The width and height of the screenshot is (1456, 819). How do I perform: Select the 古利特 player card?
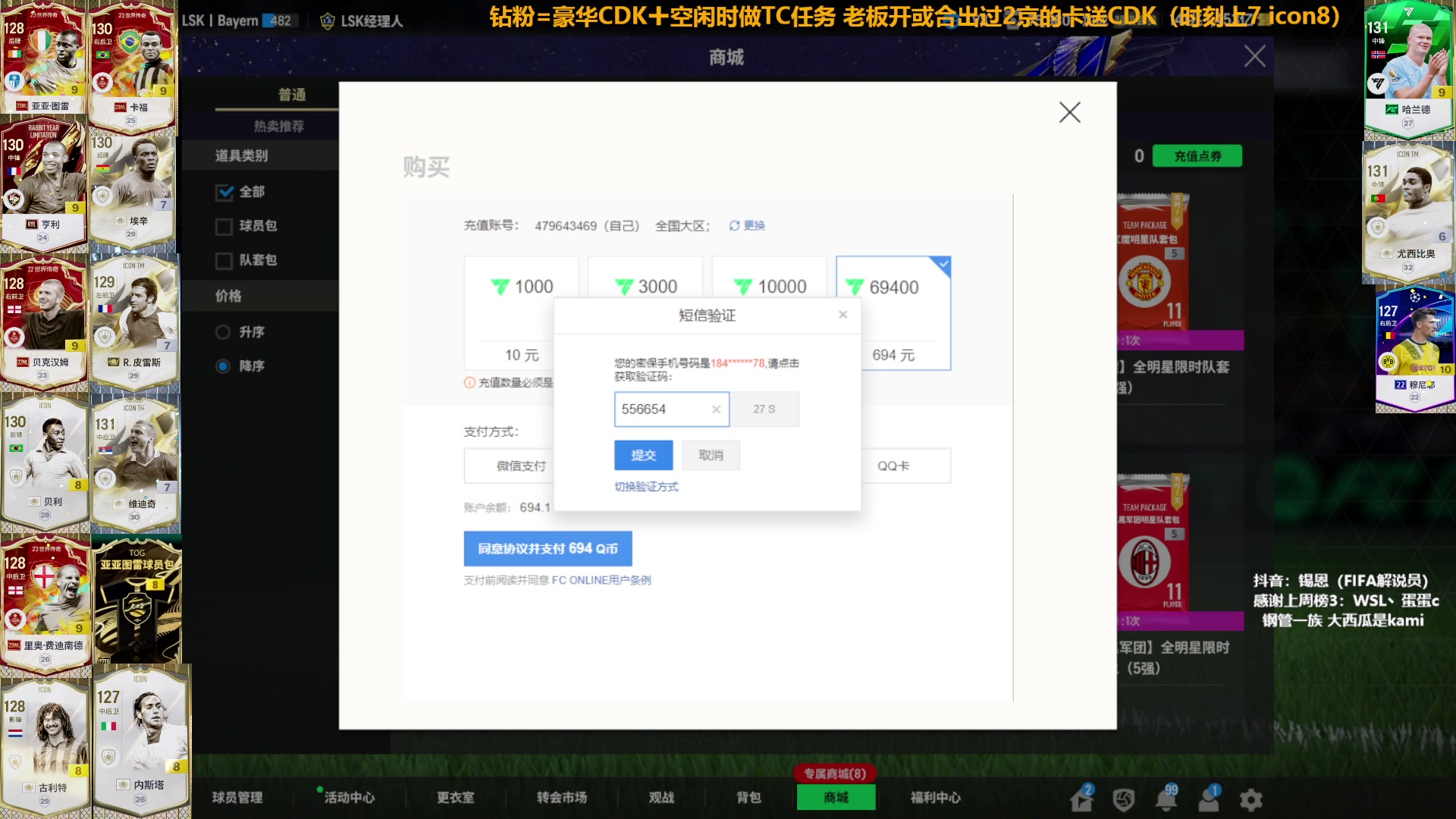[45, 747]
